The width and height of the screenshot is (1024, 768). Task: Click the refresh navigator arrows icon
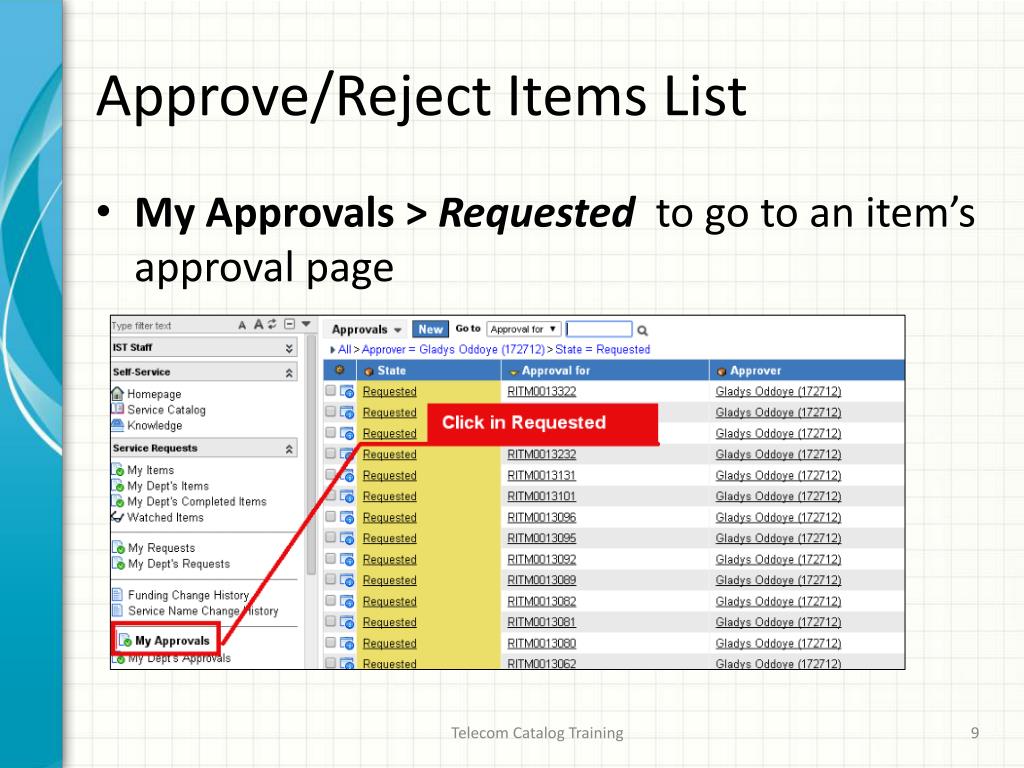coord(272,324)
